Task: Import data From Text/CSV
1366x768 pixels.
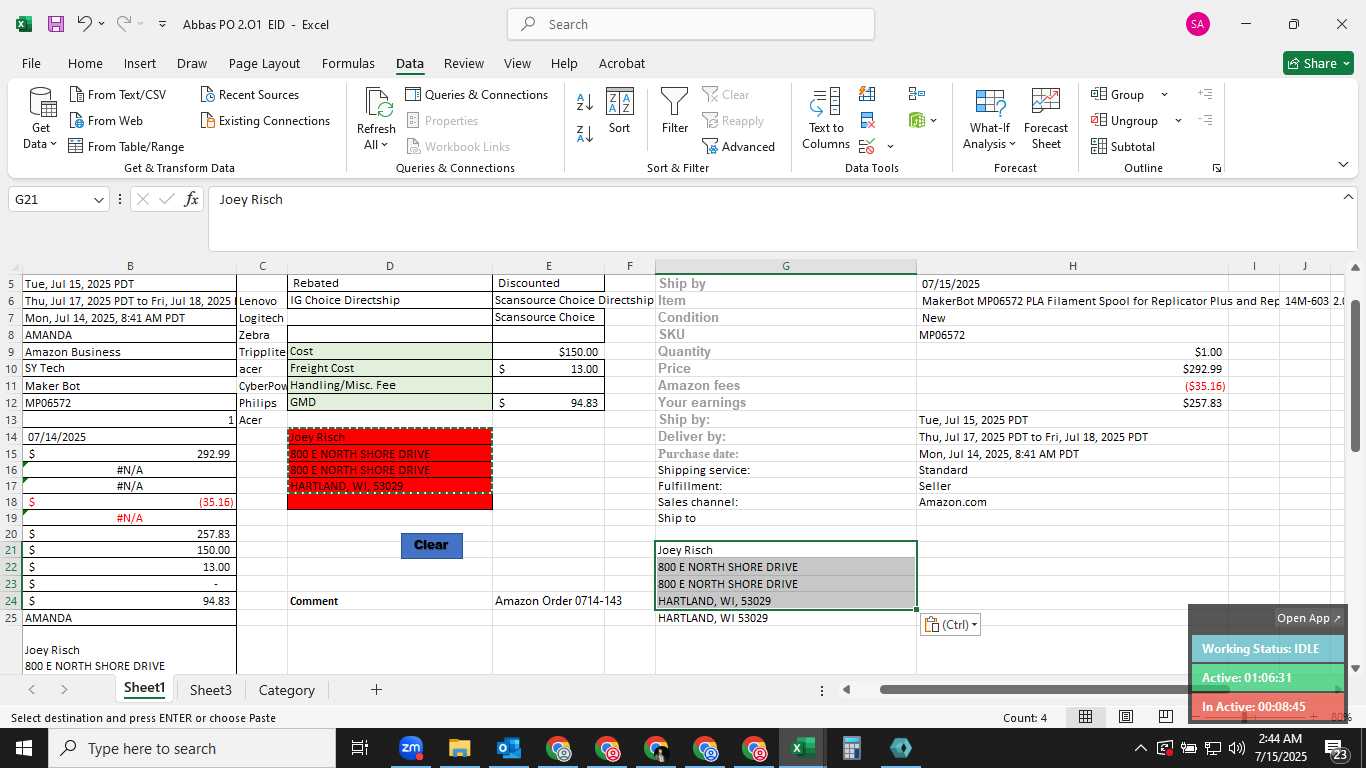Action: (118, 95)
